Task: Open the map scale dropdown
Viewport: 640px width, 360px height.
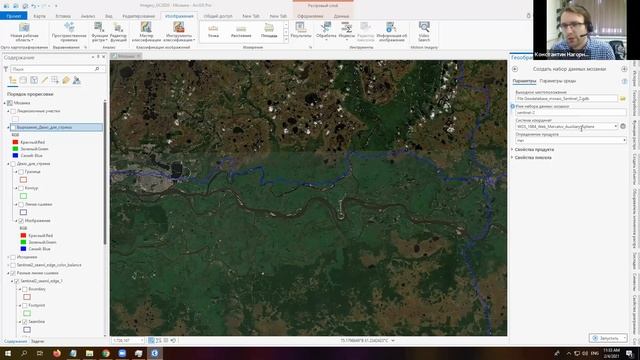Action: tap(142, 340)
